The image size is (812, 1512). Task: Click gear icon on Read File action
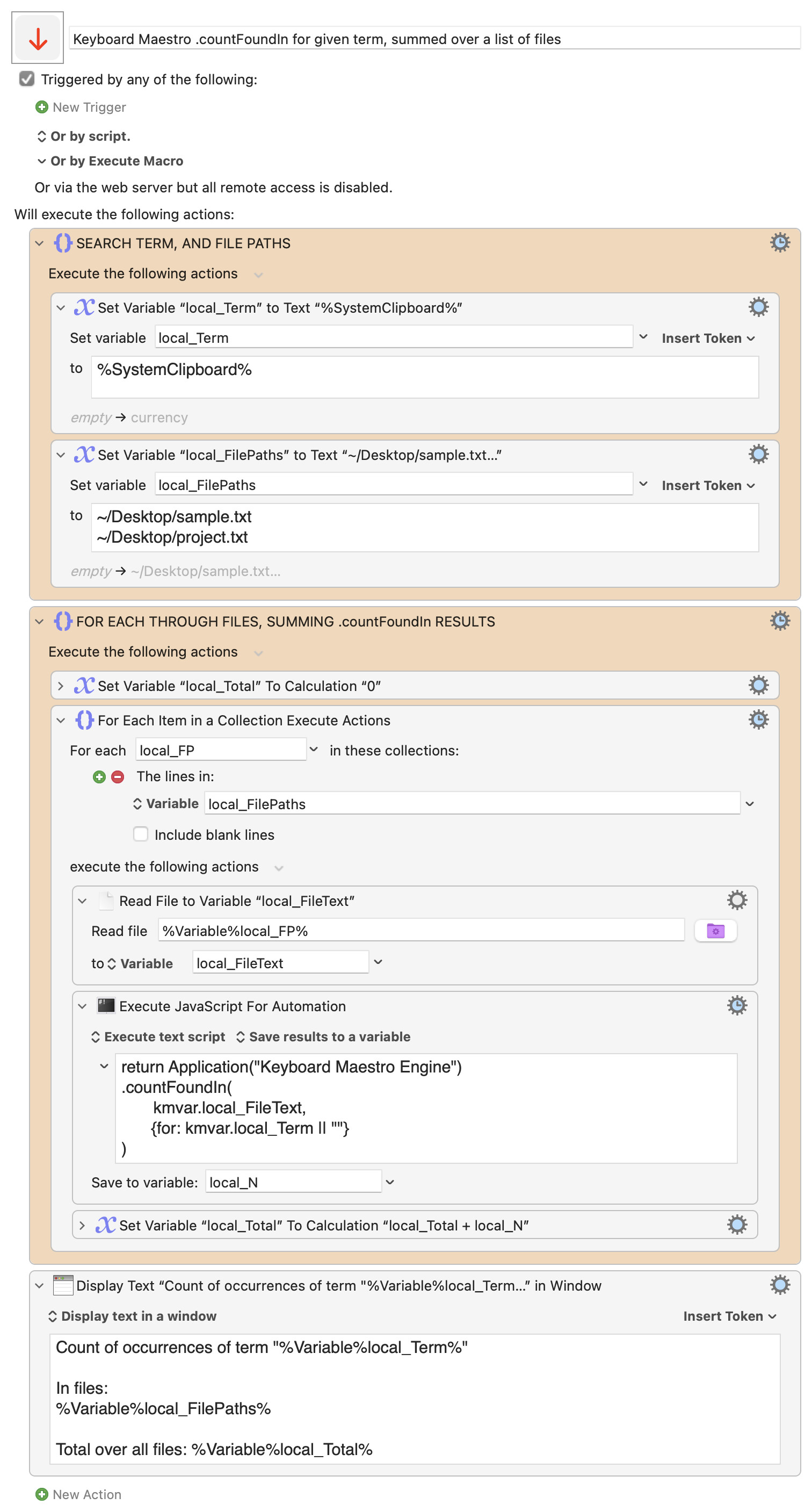[x=736, y=900]
